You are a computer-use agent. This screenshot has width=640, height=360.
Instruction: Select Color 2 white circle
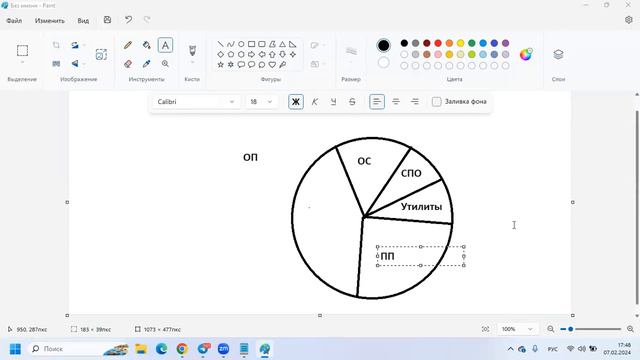pyautogui.click(x=383, y=63)
